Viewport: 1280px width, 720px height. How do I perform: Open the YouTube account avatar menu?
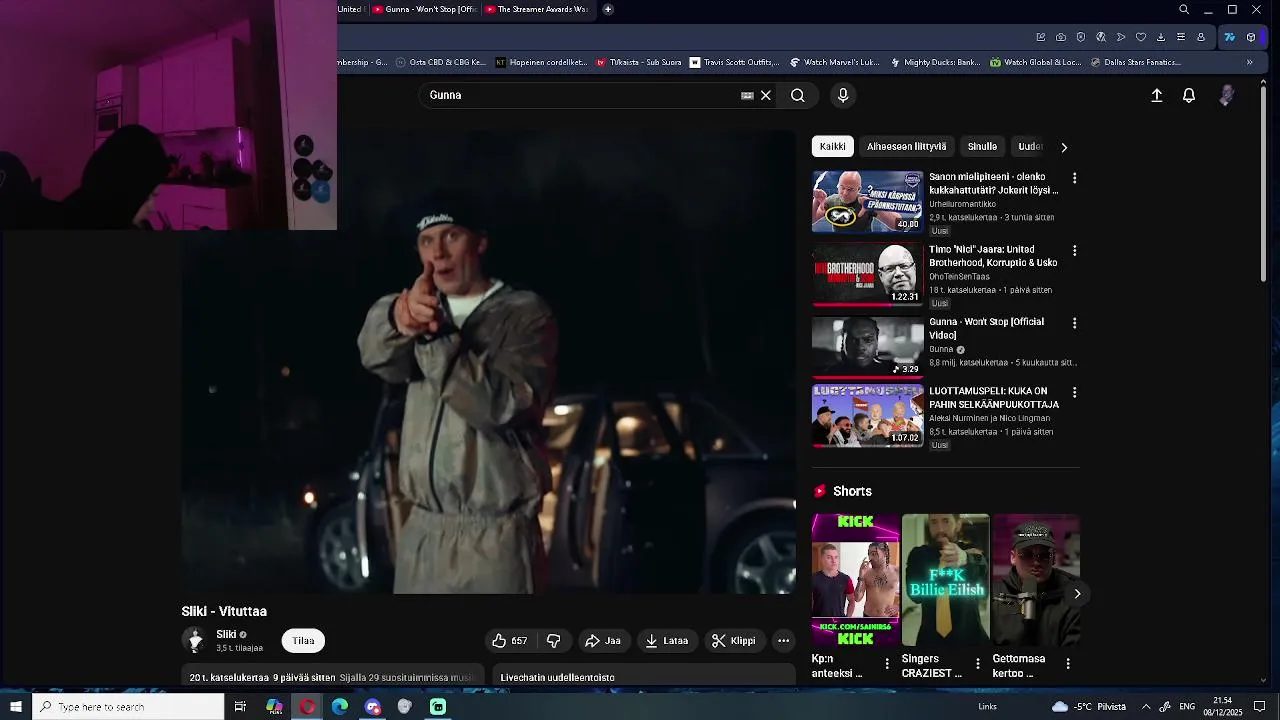pyautogui.click(x=1227, y=95)
